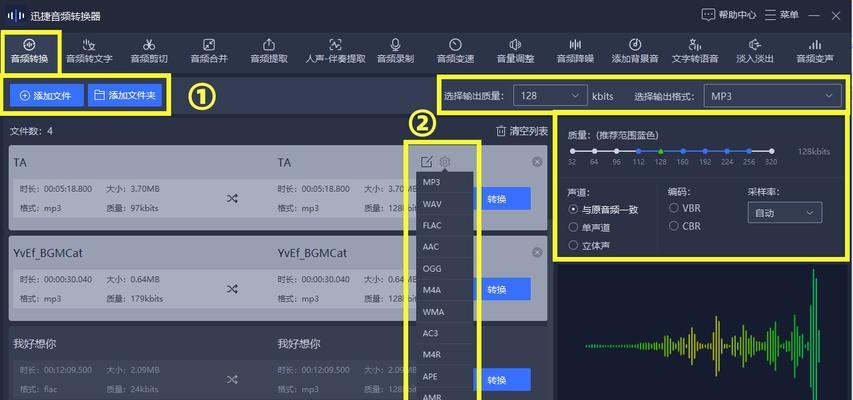
Task: Open the 音频变声 voice changer tool
Action: (814, 51)
